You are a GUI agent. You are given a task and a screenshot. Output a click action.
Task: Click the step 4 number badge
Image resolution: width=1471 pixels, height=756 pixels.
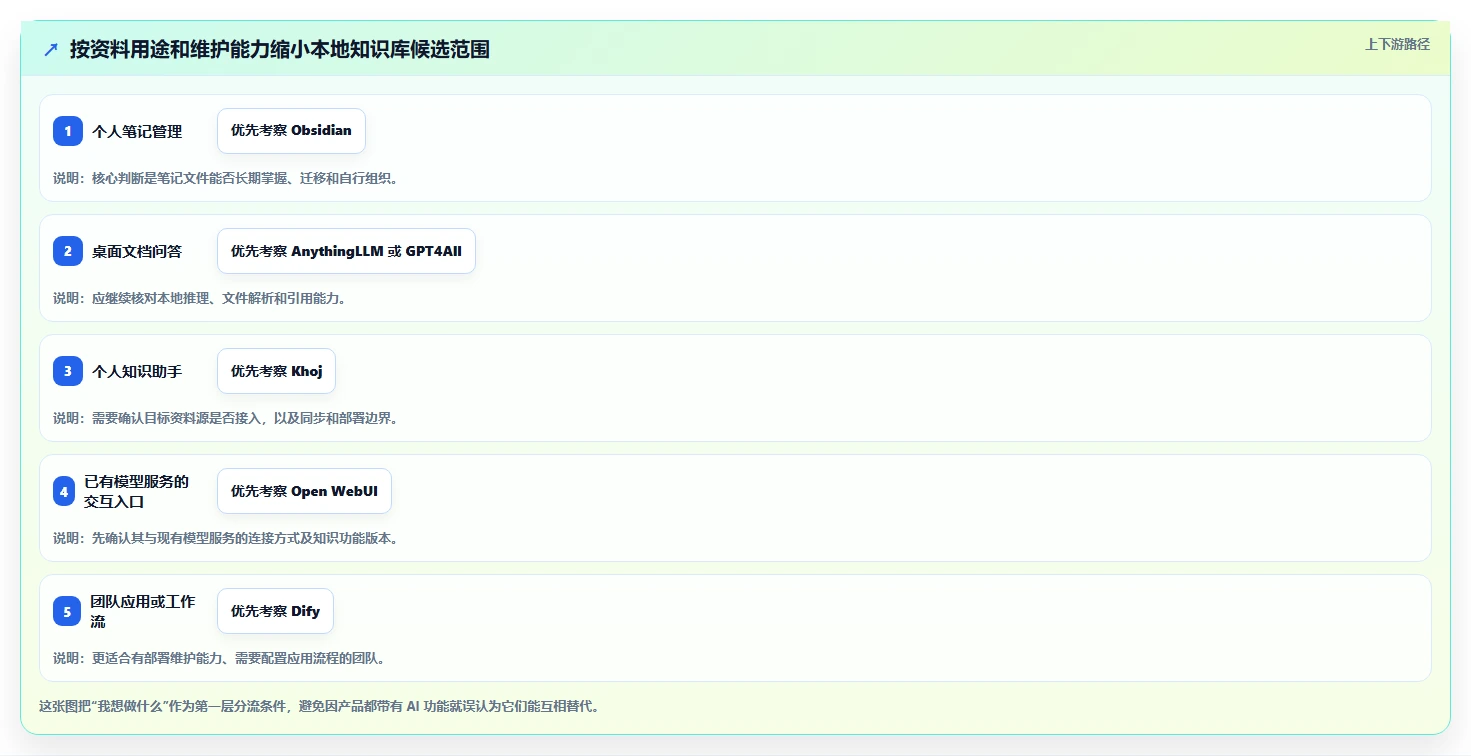pos(64,491)
